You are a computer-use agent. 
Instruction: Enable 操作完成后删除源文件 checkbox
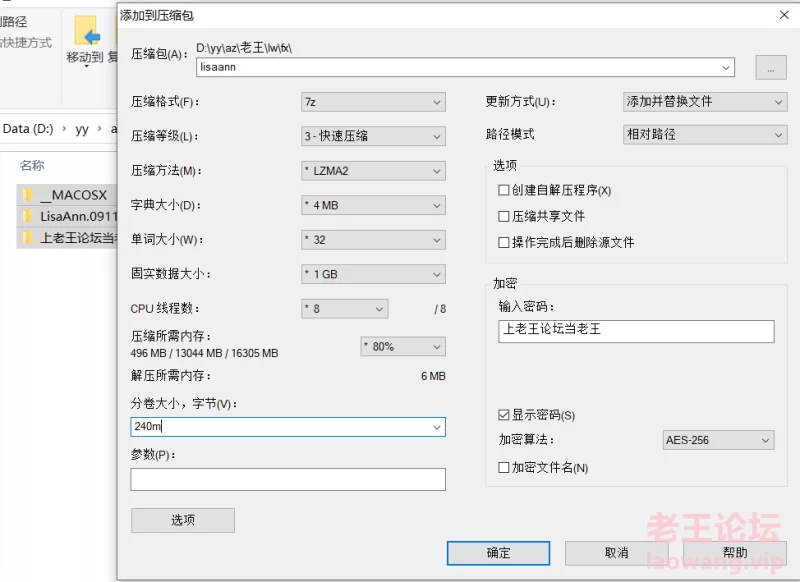coord(504,242)
